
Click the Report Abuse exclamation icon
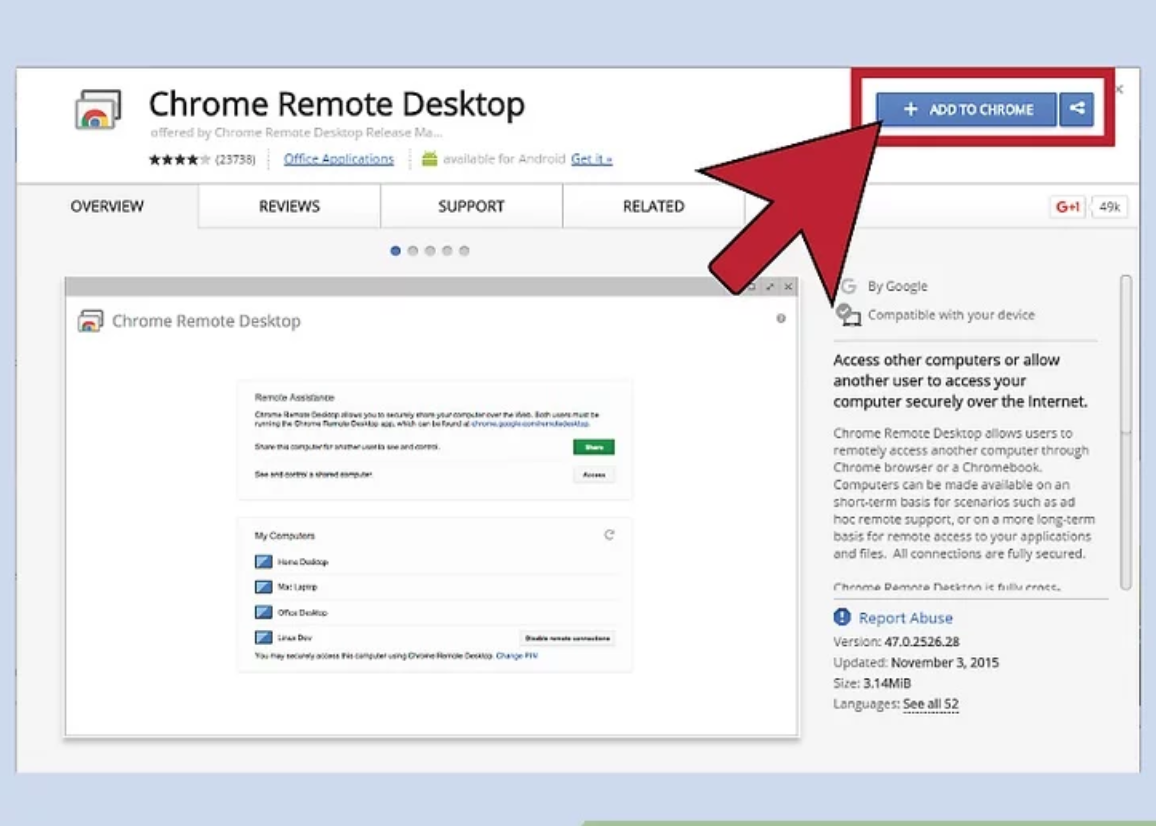pos(842,617)
